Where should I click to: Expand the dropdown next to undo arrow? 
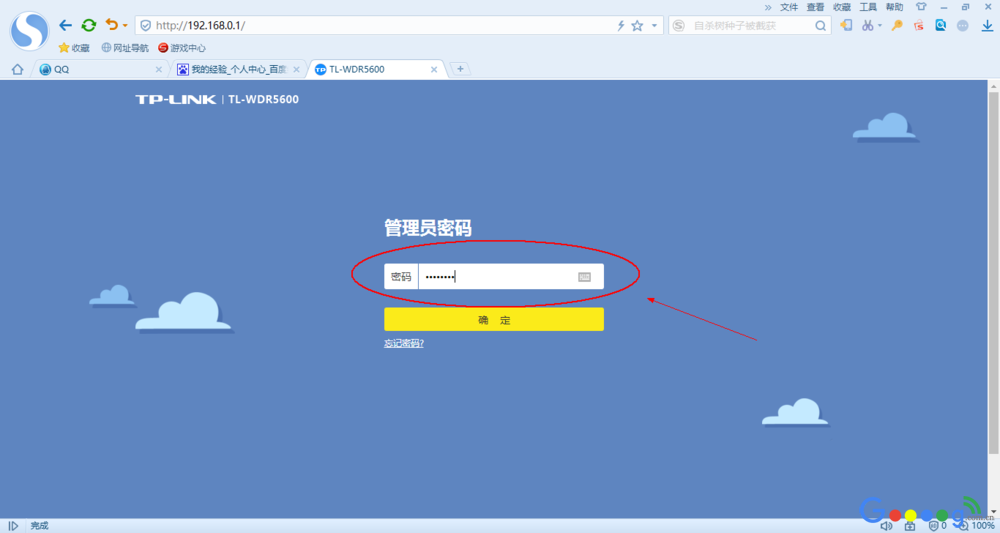(125, 26)
